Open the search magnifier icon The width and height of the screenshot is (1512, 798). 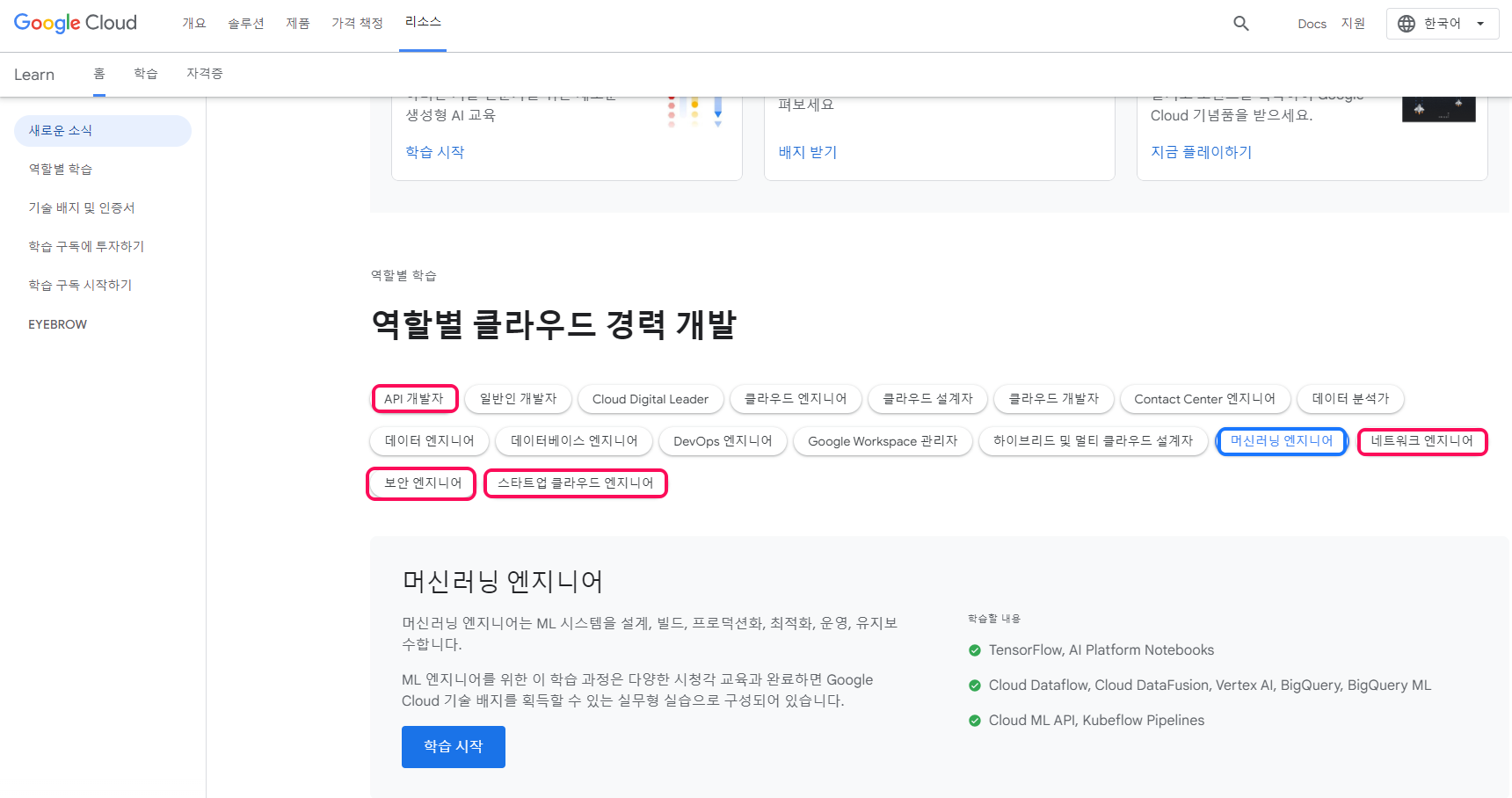tap(1240, 24)
